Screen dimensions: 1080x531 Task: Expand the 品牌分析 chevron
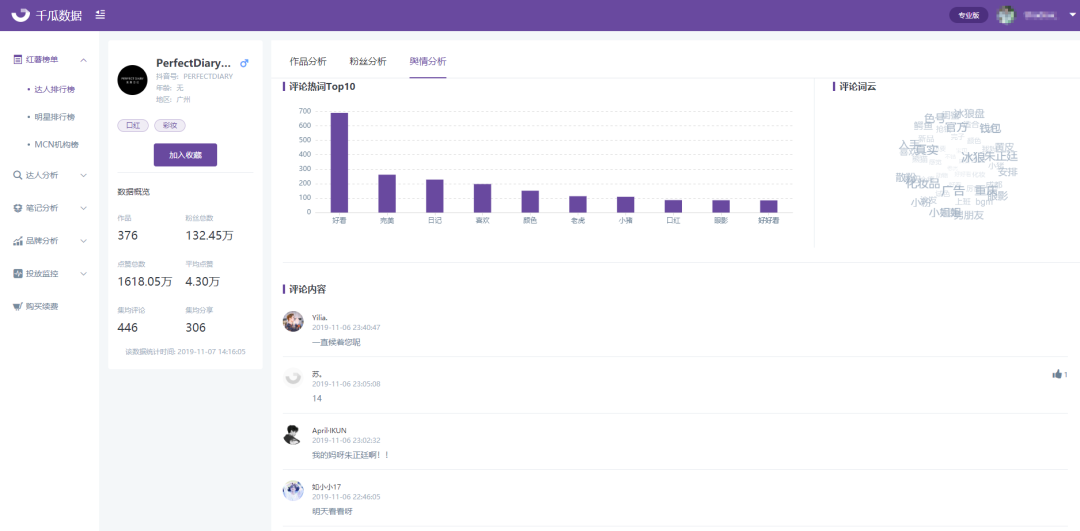(x=83, y=241)
